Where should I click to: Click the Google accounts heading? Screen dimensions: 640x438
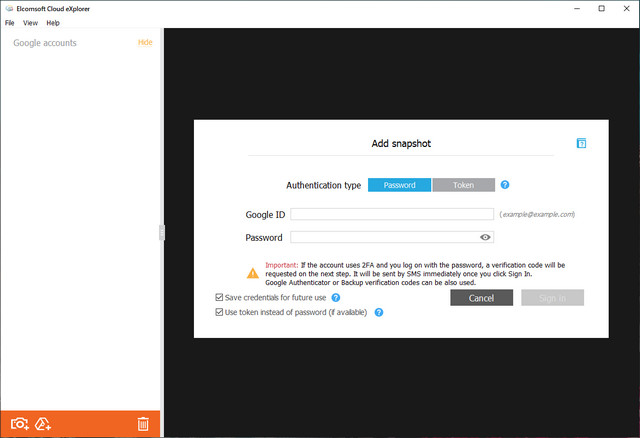coord(45,43)
